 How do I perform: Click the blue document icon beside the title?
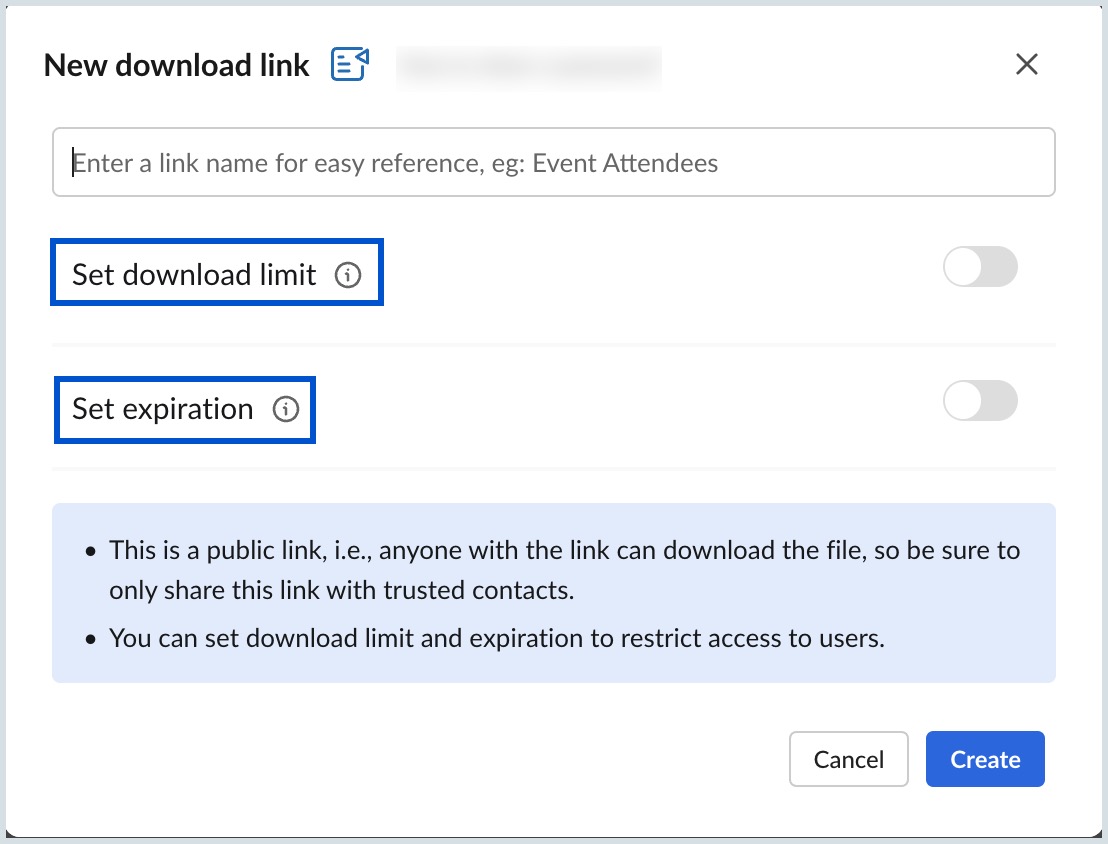(x=350, y=64)
